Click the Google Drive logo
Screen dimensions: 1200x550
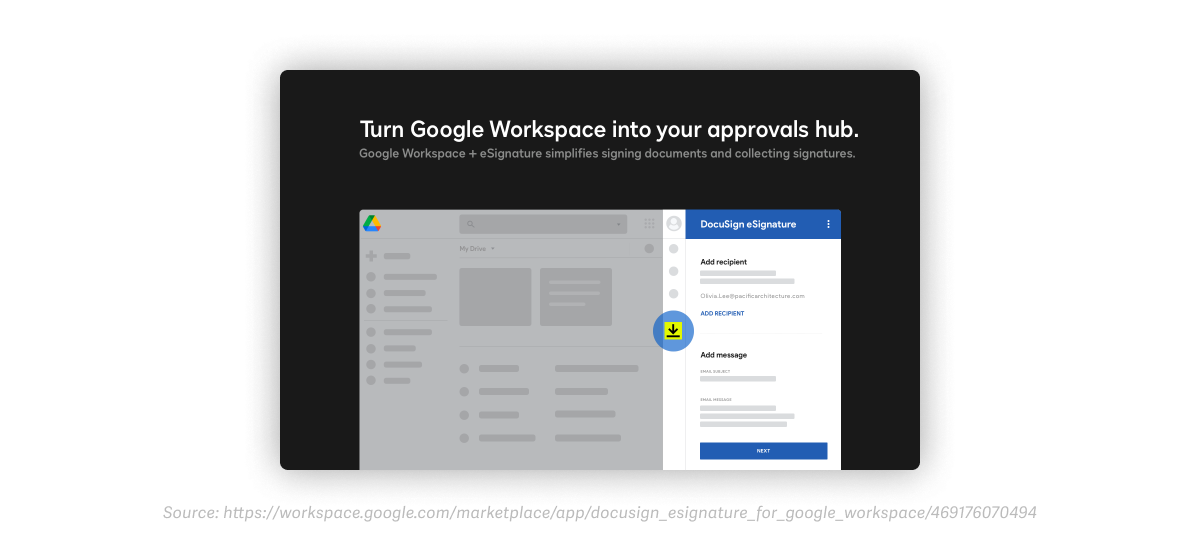(372, 223)
